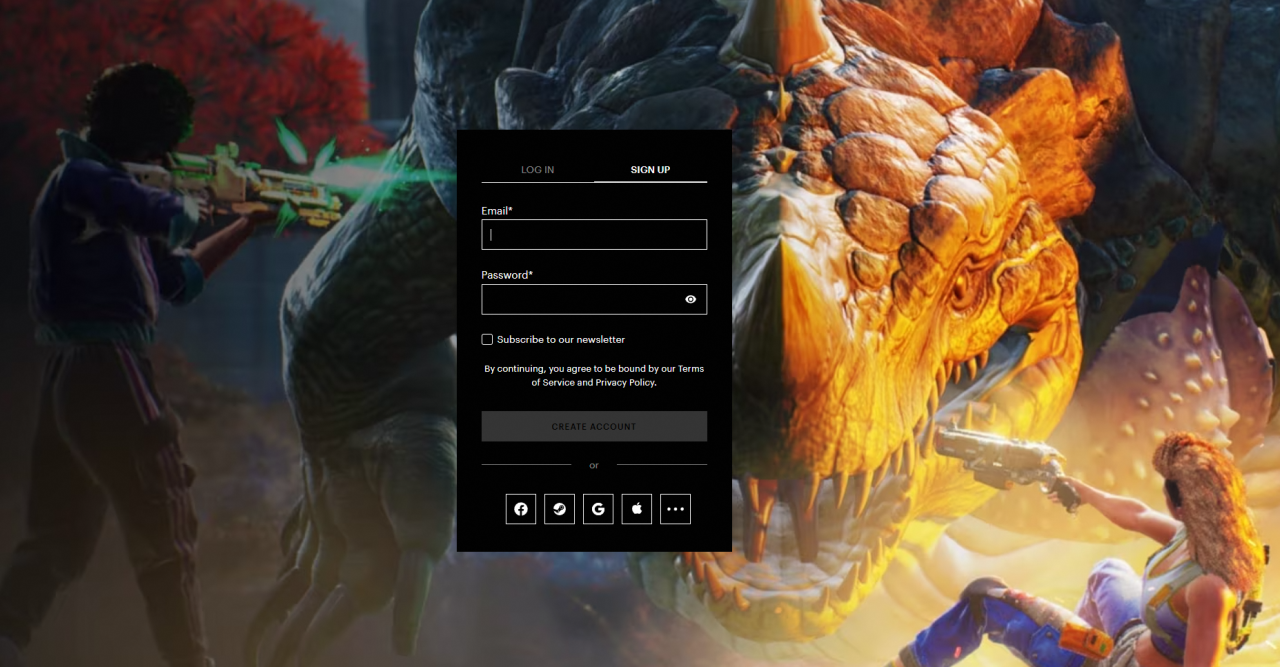Viewport: 1280px width, 667px height.
Task: Continue with the Google icon
Action: pyautogui.click(x=598, y=509)
